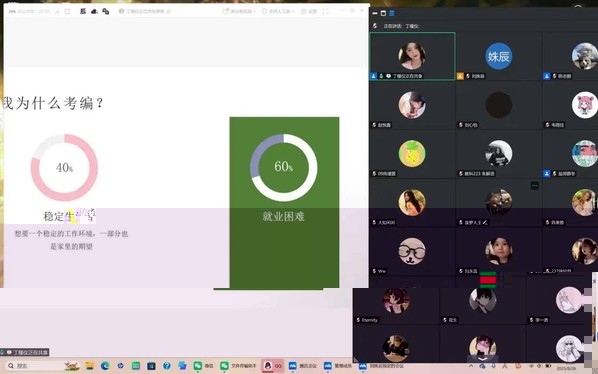Choose the thin strip layout icon

[x=375, y=13]
